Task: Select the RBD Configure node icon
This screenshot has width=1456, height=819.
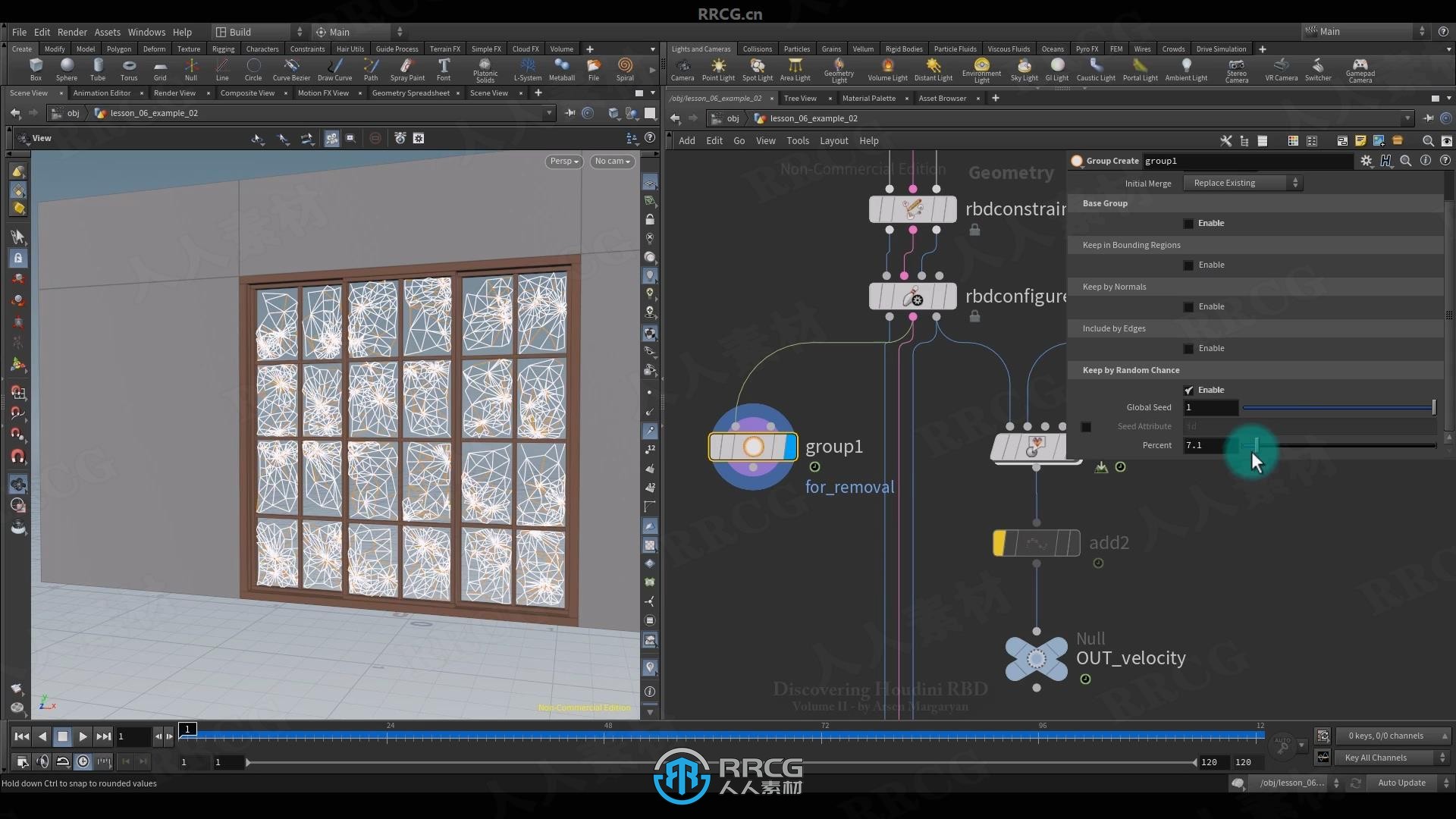Action: click(x=912, y=297)
